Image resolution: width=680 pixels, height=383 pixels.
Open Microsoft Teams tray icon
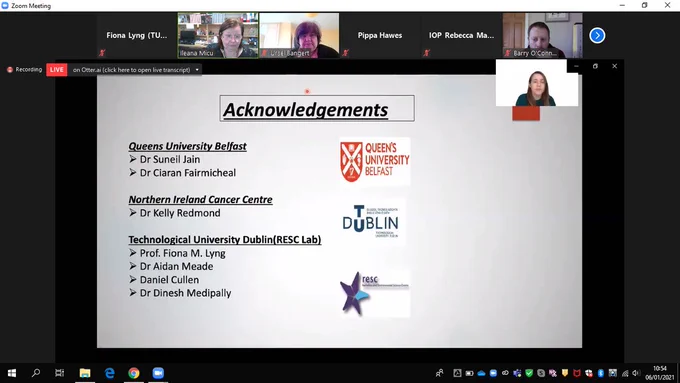[x=517, y=373]
